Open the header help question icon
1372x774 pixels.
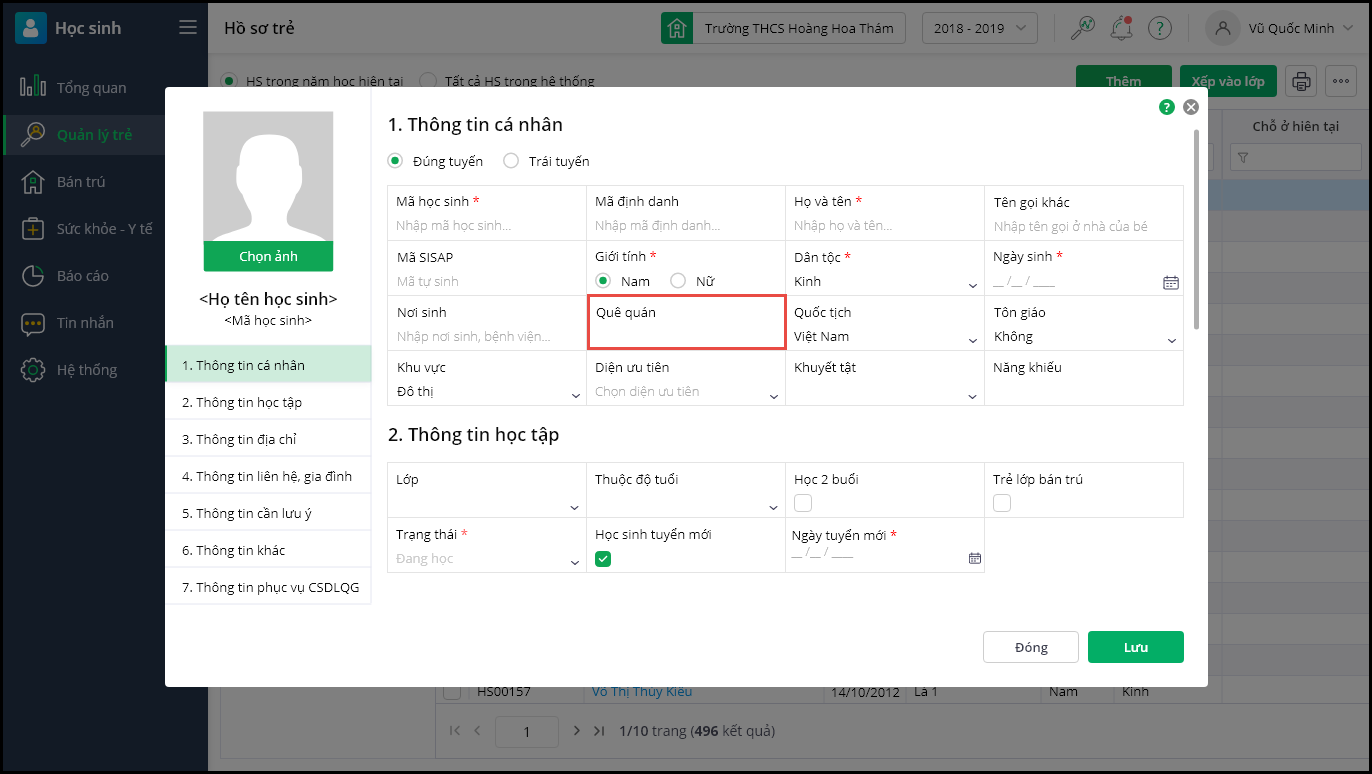[x=1159, y=28]
